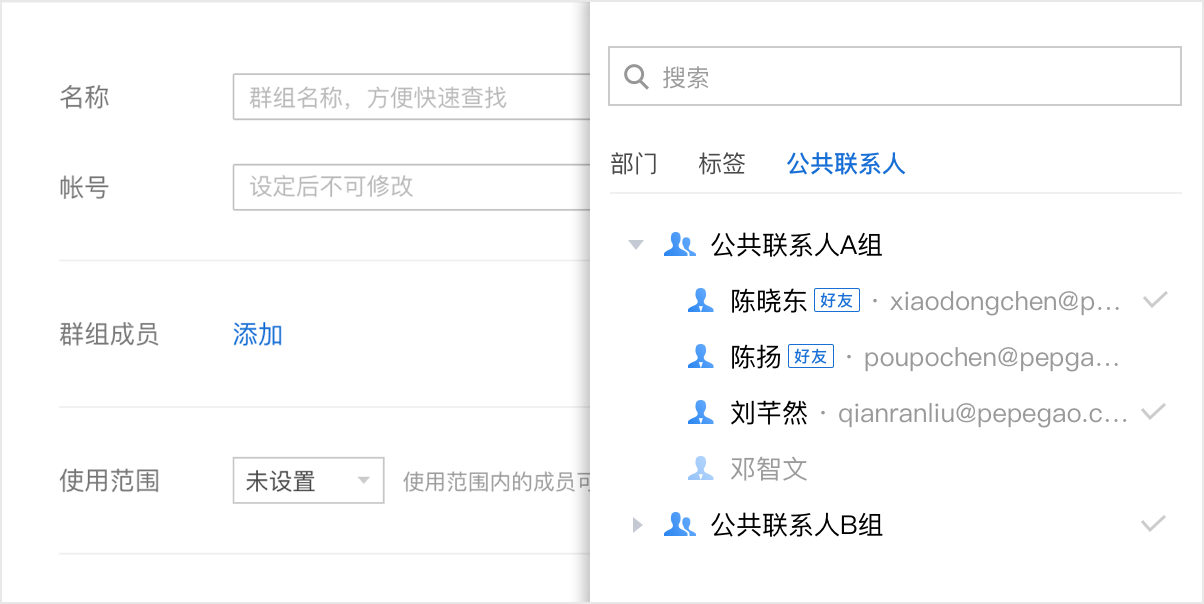Select the 公共联系人 tab label
The image size is (1204, 604).
point(845,164)
